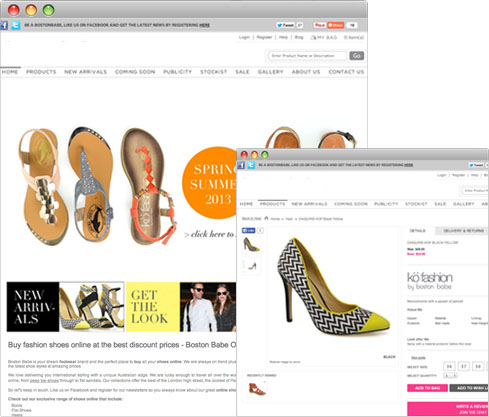Click the Pinterest Pin it button

pyautogui.click(x=319, y=25)
